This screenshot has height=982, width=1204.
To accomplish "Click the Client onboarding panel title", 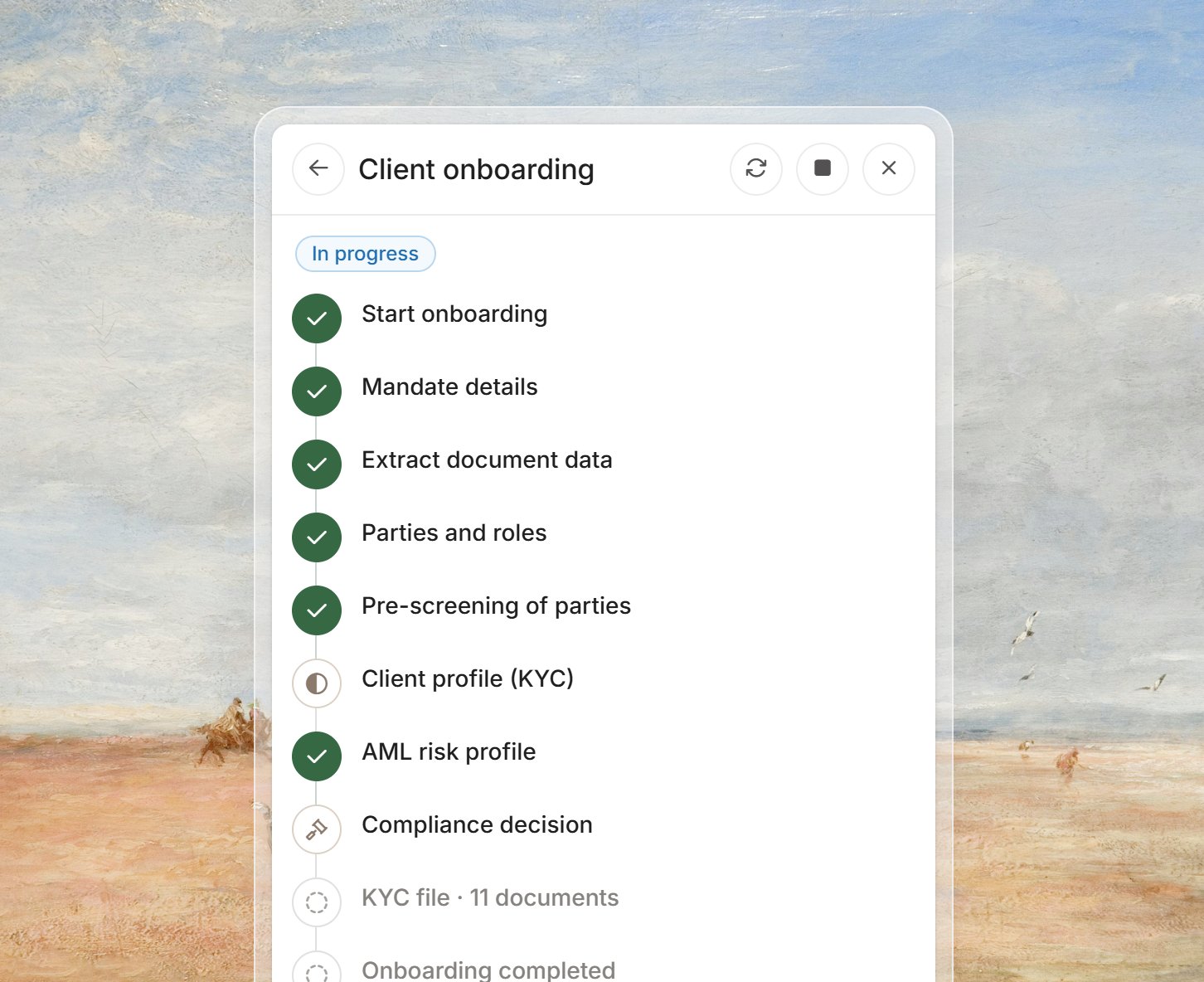I will point(476,169).
